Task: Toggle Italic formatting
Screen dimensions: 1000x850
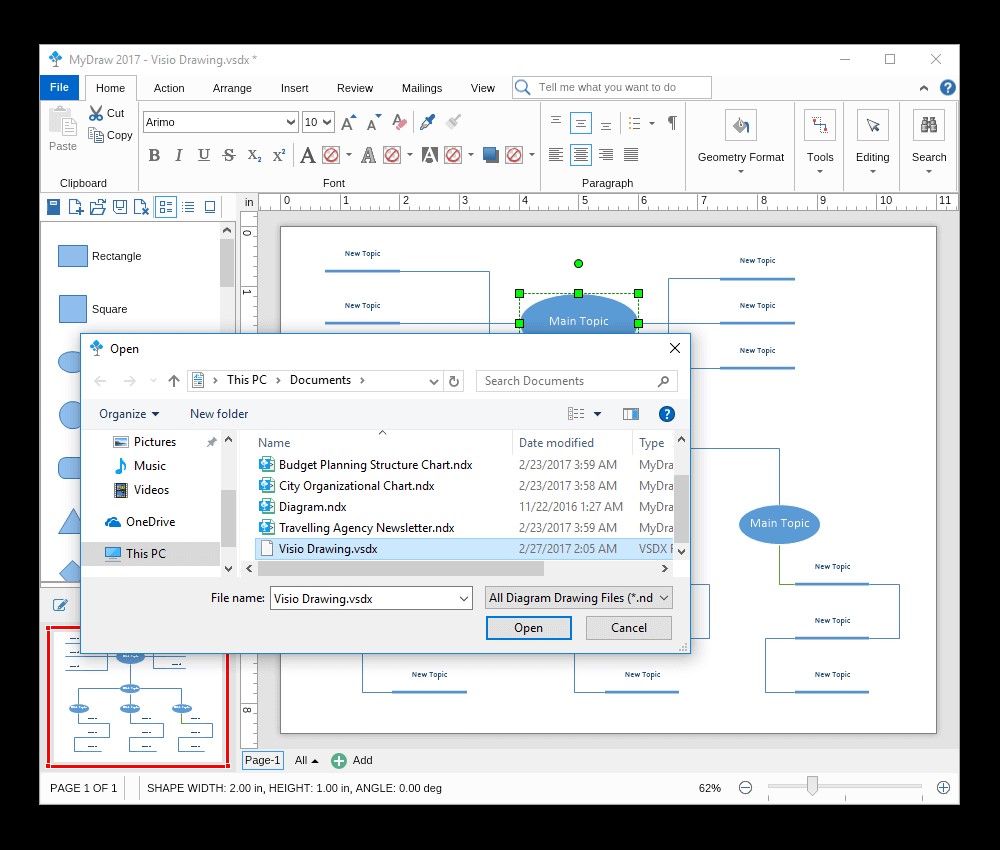Action: click(179, 155)
